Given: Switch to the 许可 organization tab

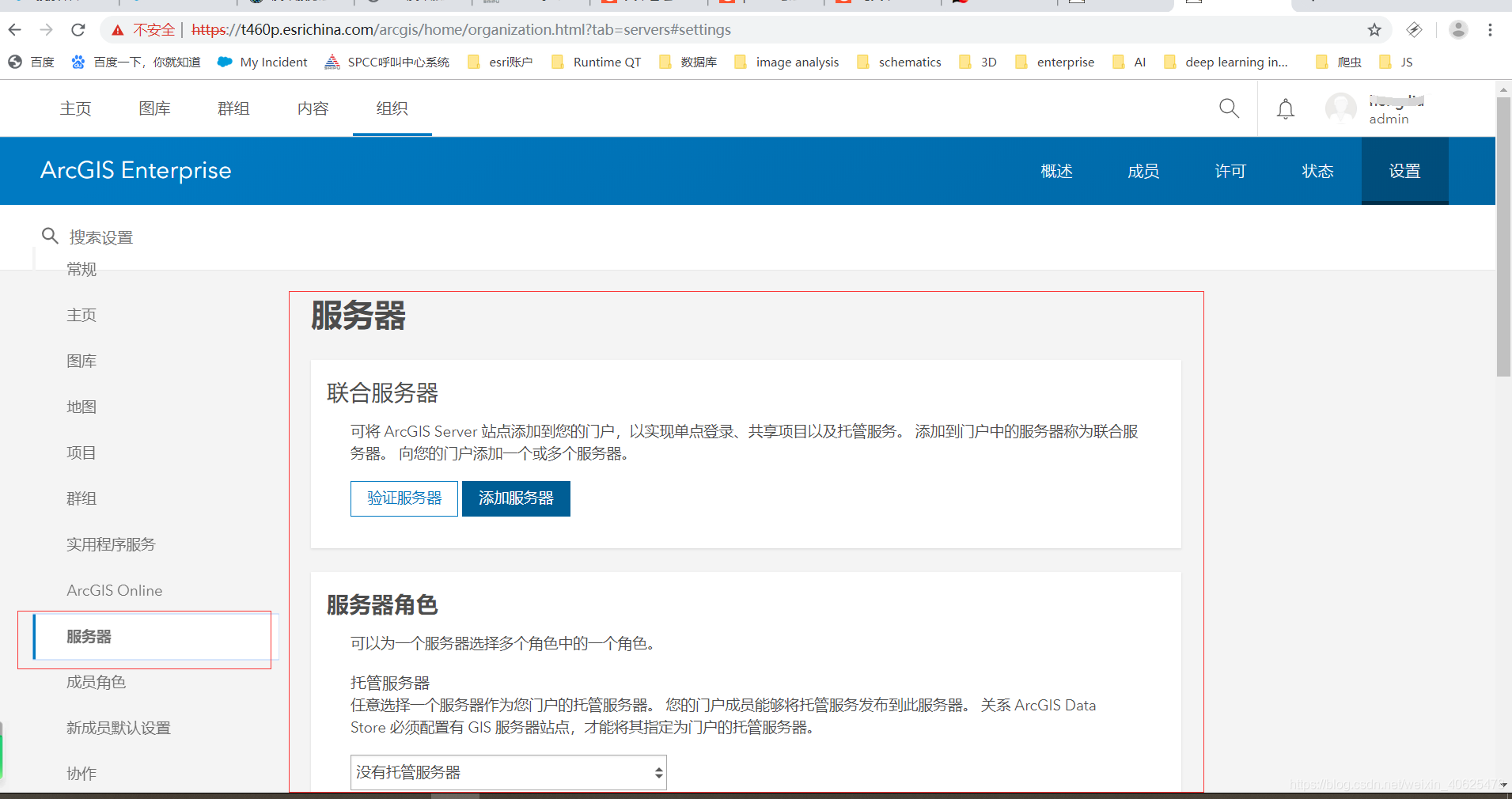Looking at the screenshot, I should (x=1231, y=171).
